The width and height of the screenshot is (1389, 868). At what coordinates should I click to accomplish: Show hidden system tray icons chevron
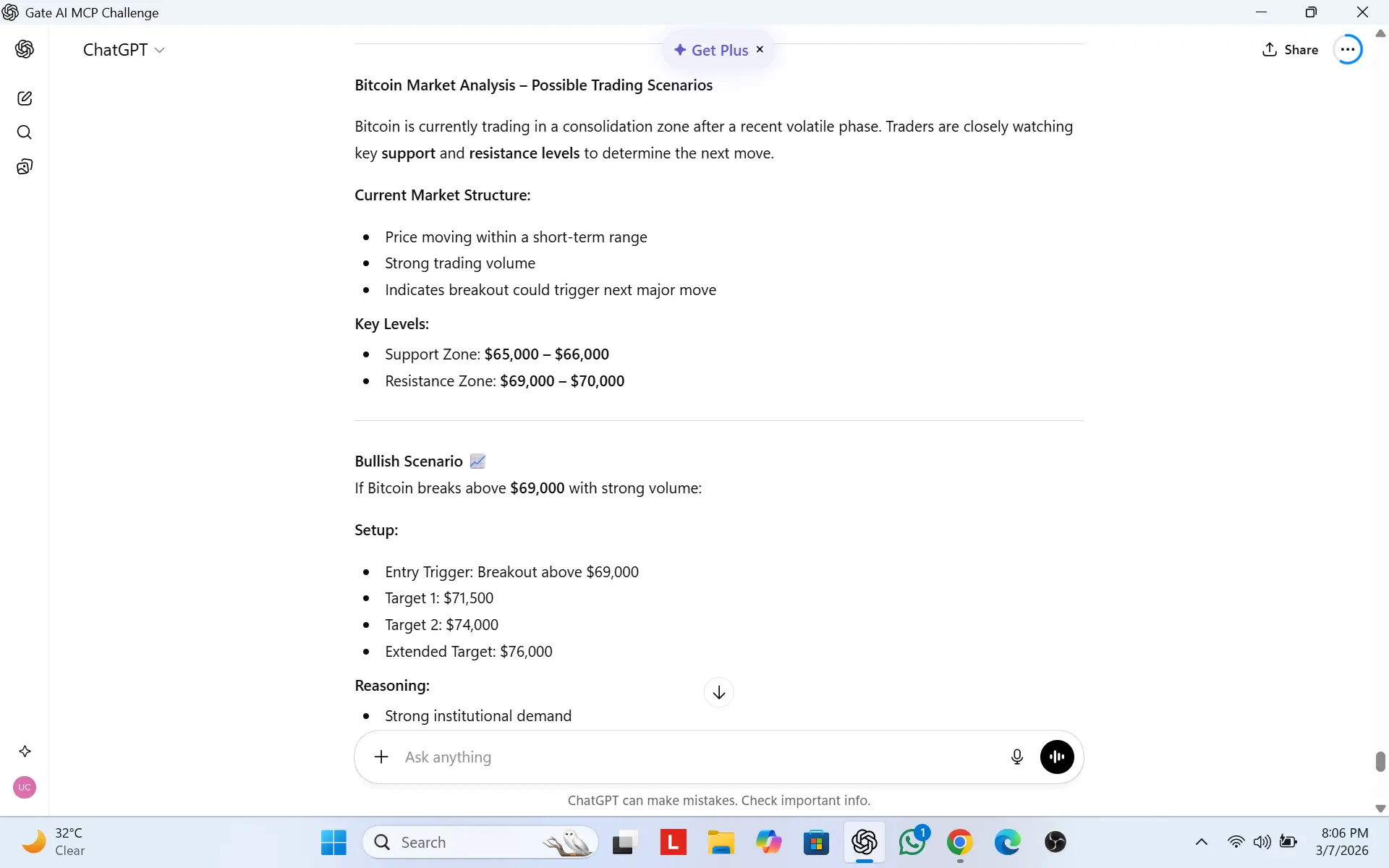tap(1201, 842)
